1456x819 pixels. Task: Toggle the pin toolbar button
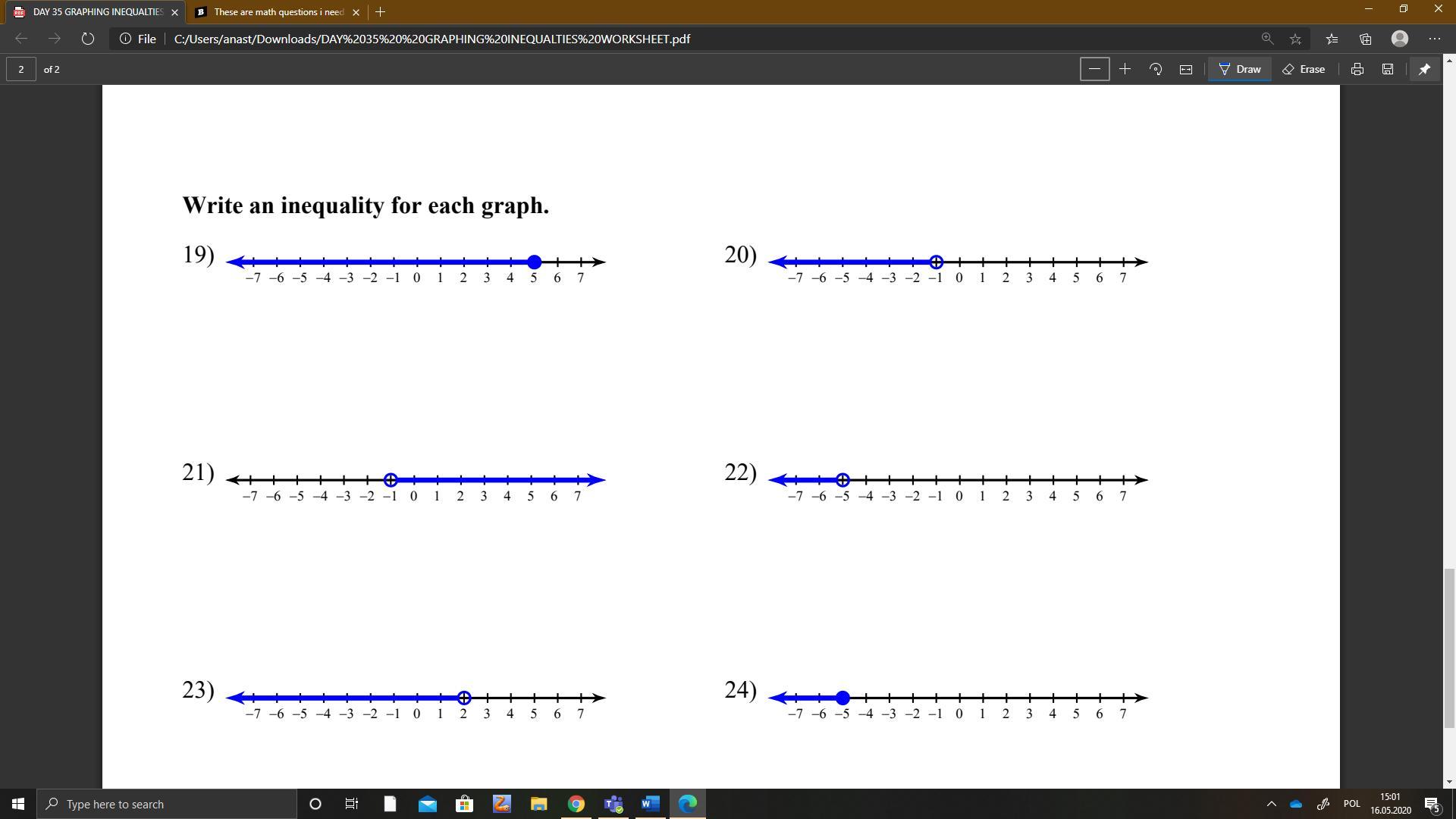coord(1424,69)
